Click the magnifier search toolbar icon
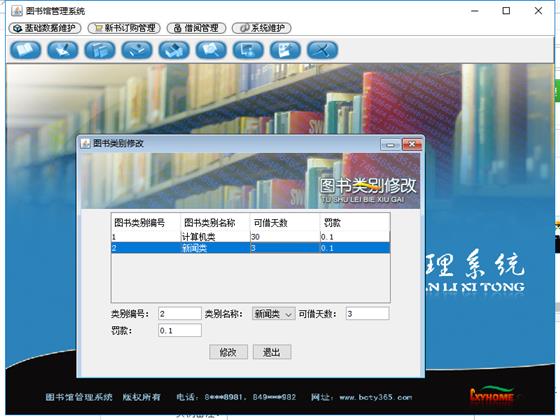560x420 pixels. point(211,50)
